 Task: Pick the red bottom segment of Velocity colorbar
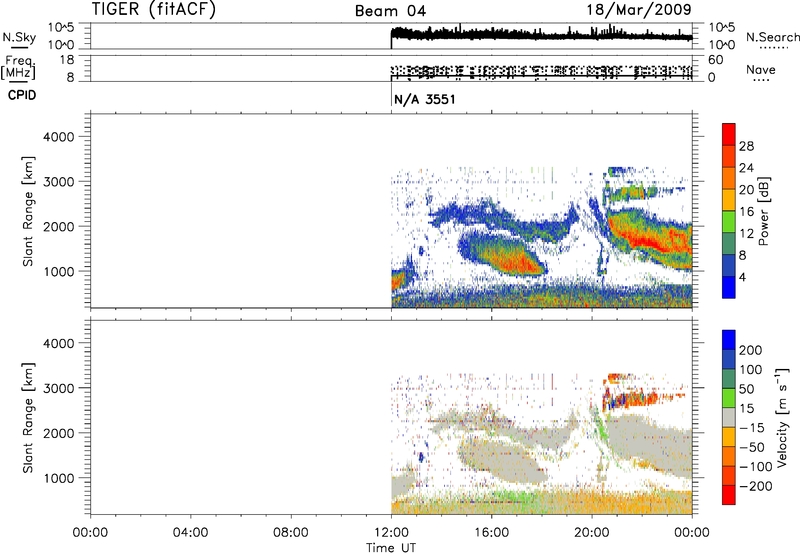tap(729, 495)
